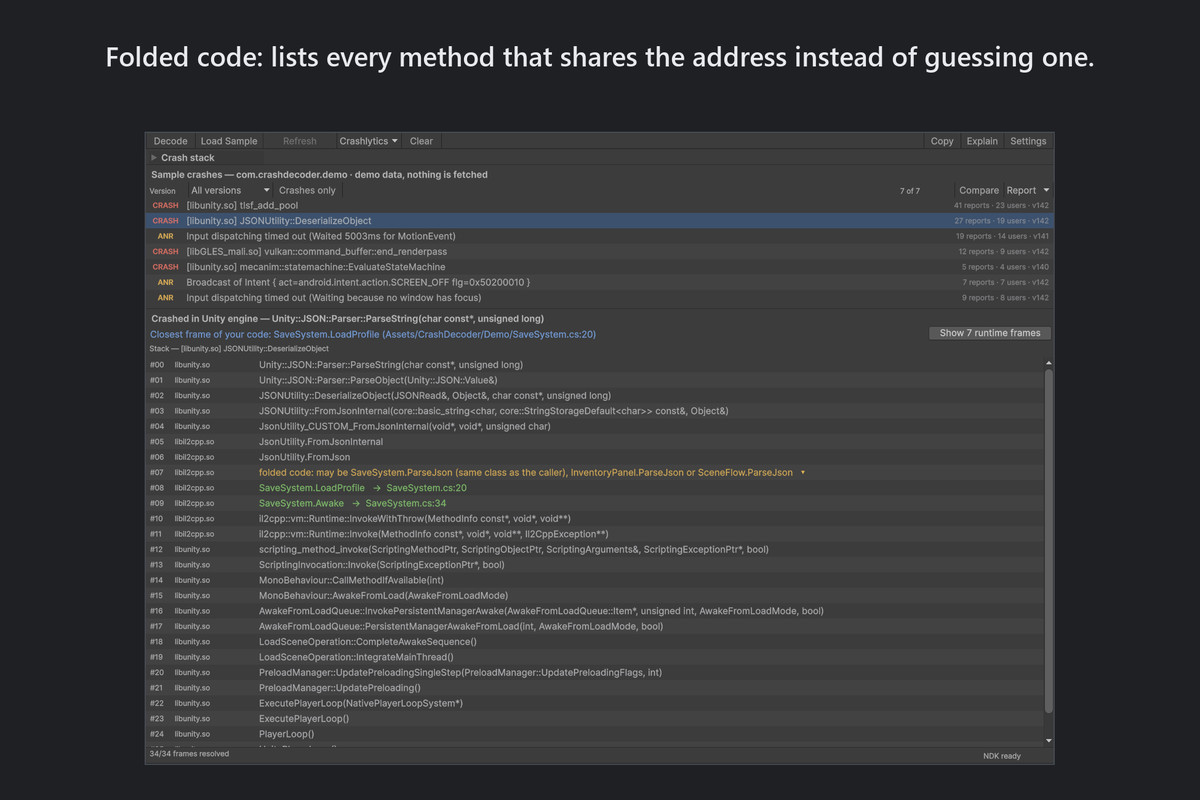Click the Load Sample button
The height and width of the screenshot is (800, 1200).
[229, 141]
